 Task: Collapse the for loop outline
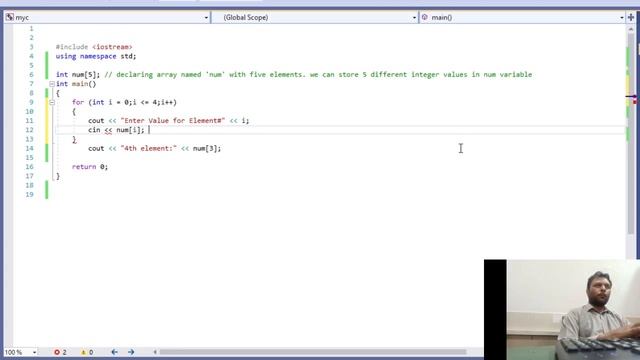(x=52, y=102)
